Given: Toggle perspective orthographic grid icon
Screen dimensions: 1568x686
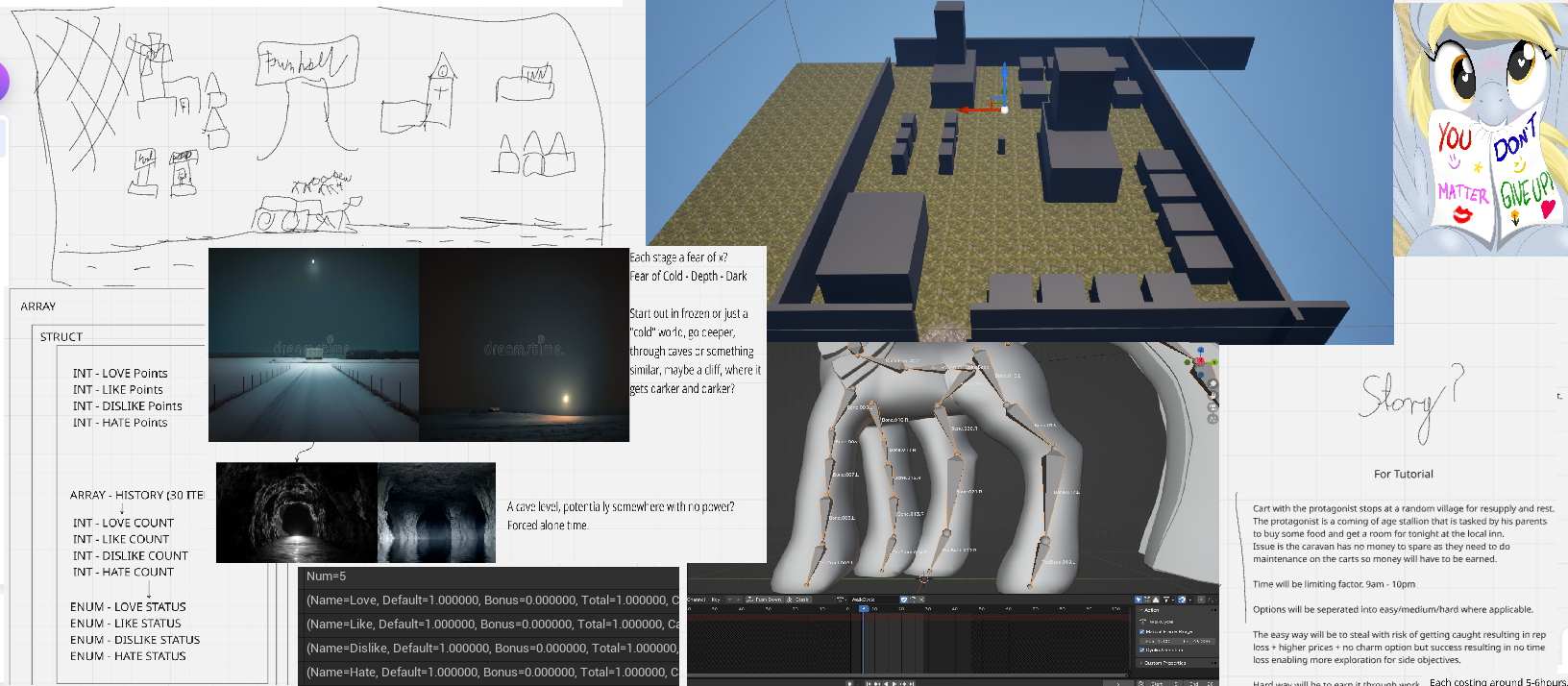Looking at the screenshot, I should pos(1213,419).
